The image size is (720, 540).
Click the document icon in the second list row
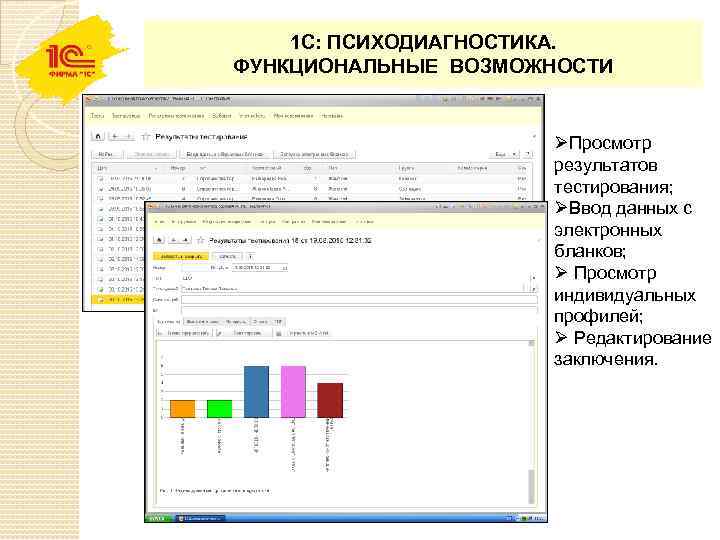click(100, 189)
